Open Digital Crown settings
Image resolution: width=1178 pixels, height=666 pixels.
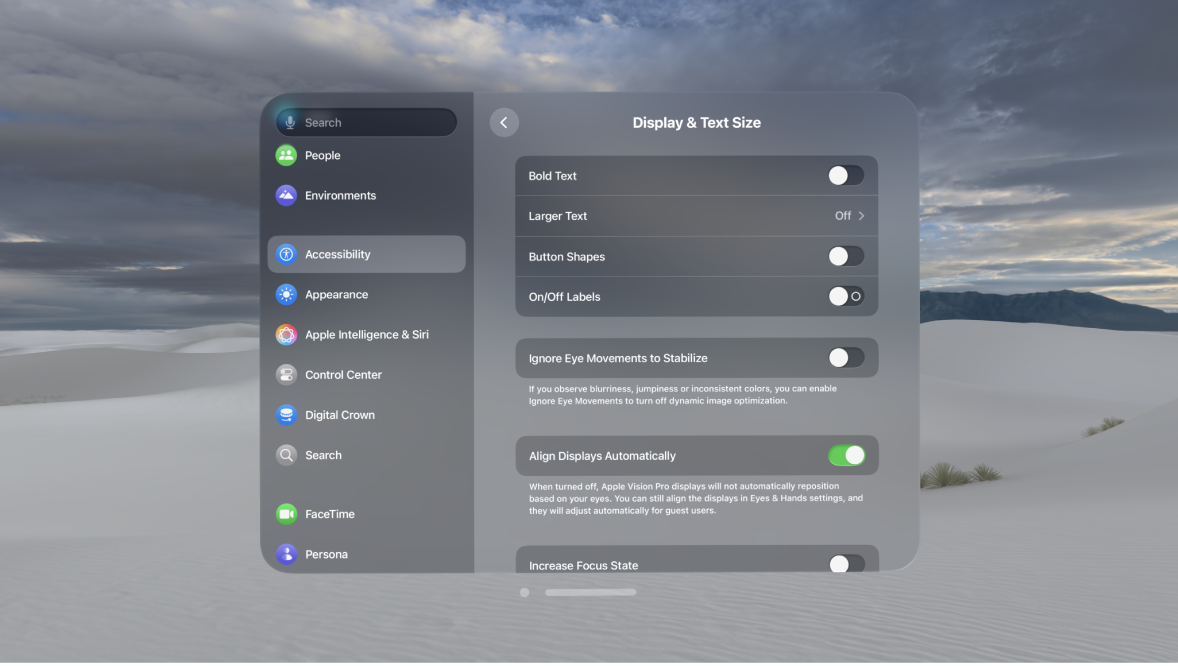click(367, 415)
